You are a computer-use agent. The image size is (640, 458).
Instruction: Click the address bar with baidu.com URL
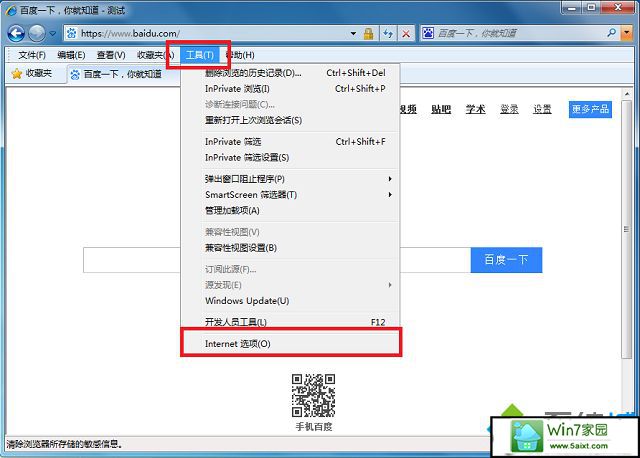pos(210,33)
